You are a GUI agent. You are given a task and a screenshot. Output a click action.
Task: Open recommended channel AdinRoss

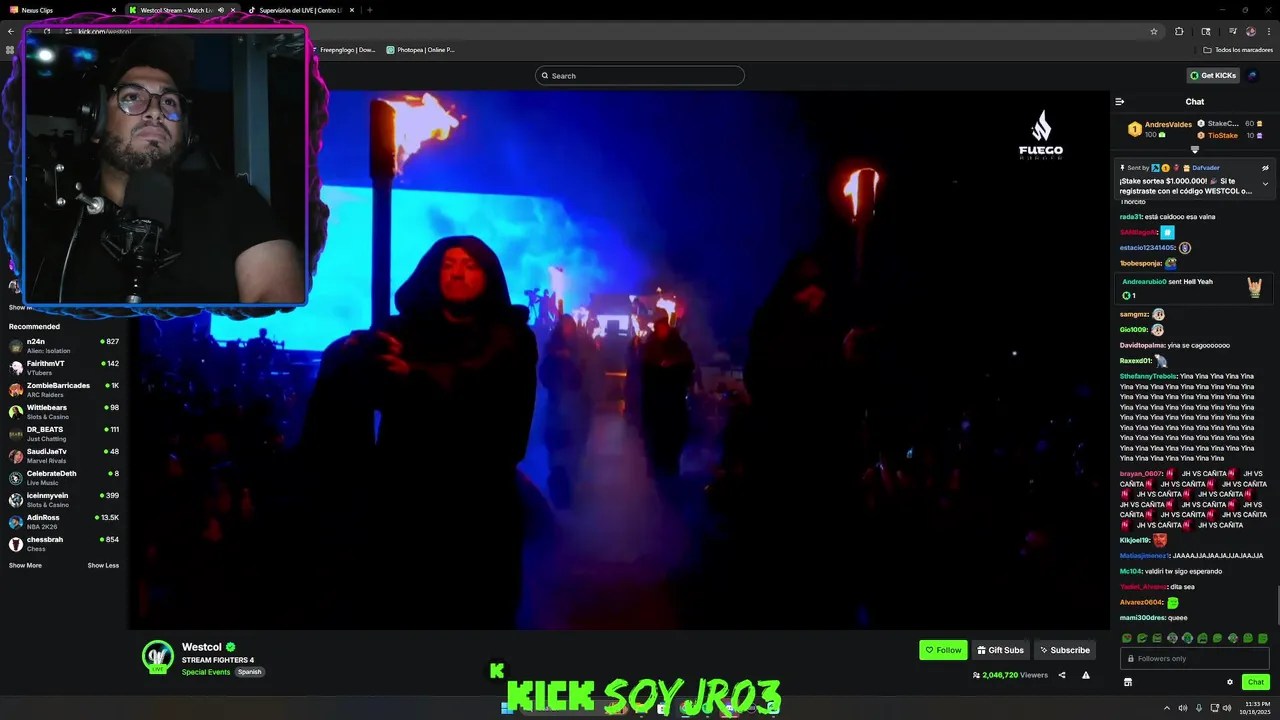(64, 522)
